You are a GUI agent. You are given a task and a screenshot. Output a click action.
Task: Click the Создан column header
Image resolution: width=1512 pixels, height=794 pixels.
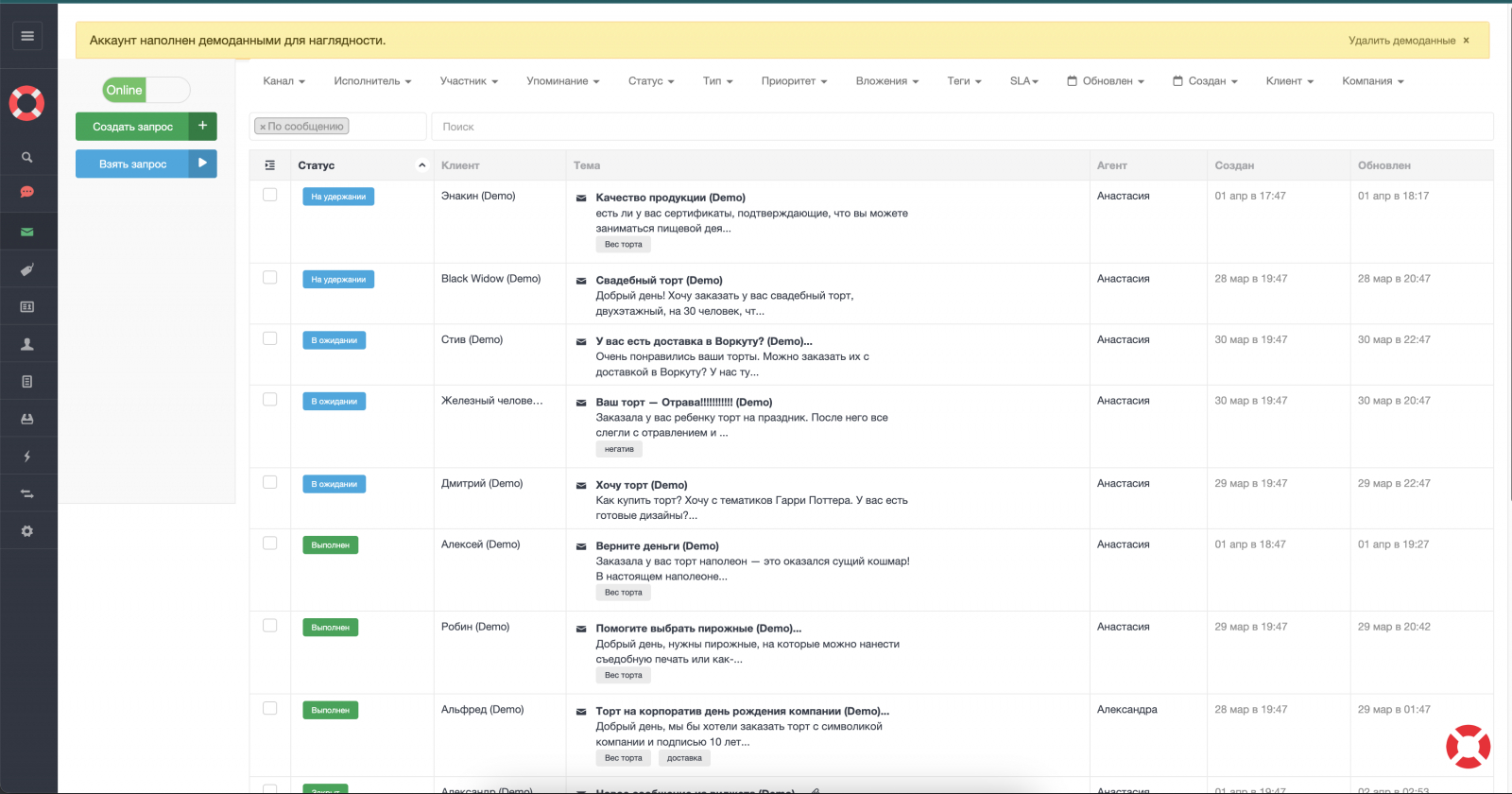click(x=1234, y=165)
